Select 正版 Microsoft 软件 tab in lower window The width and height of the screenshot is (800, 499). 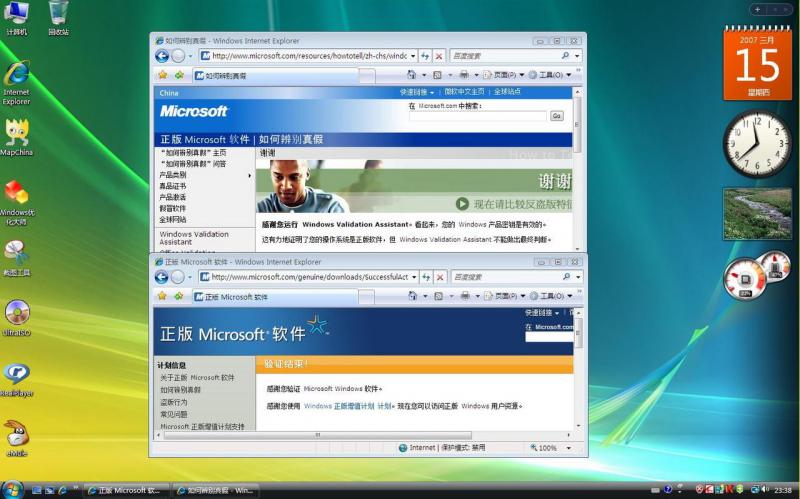tap(274, 296)
